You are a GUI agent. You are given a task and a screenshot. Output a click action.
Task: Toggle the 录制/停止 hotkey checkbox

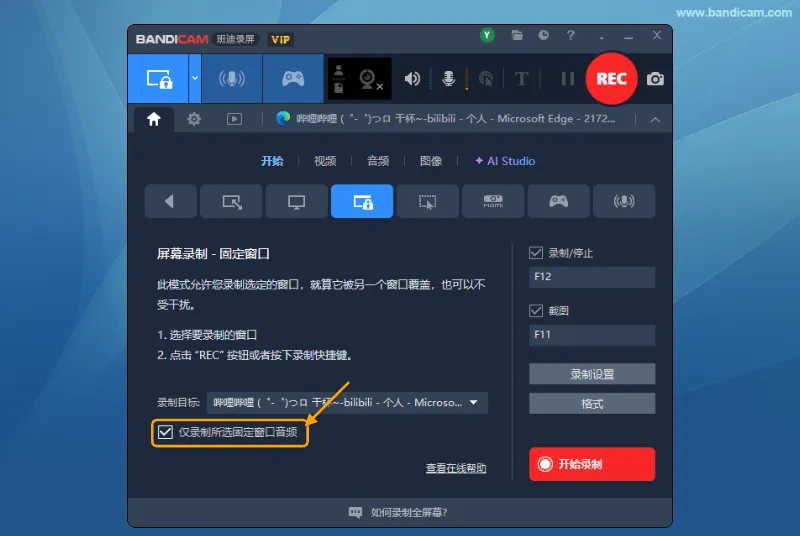point(536,253)
